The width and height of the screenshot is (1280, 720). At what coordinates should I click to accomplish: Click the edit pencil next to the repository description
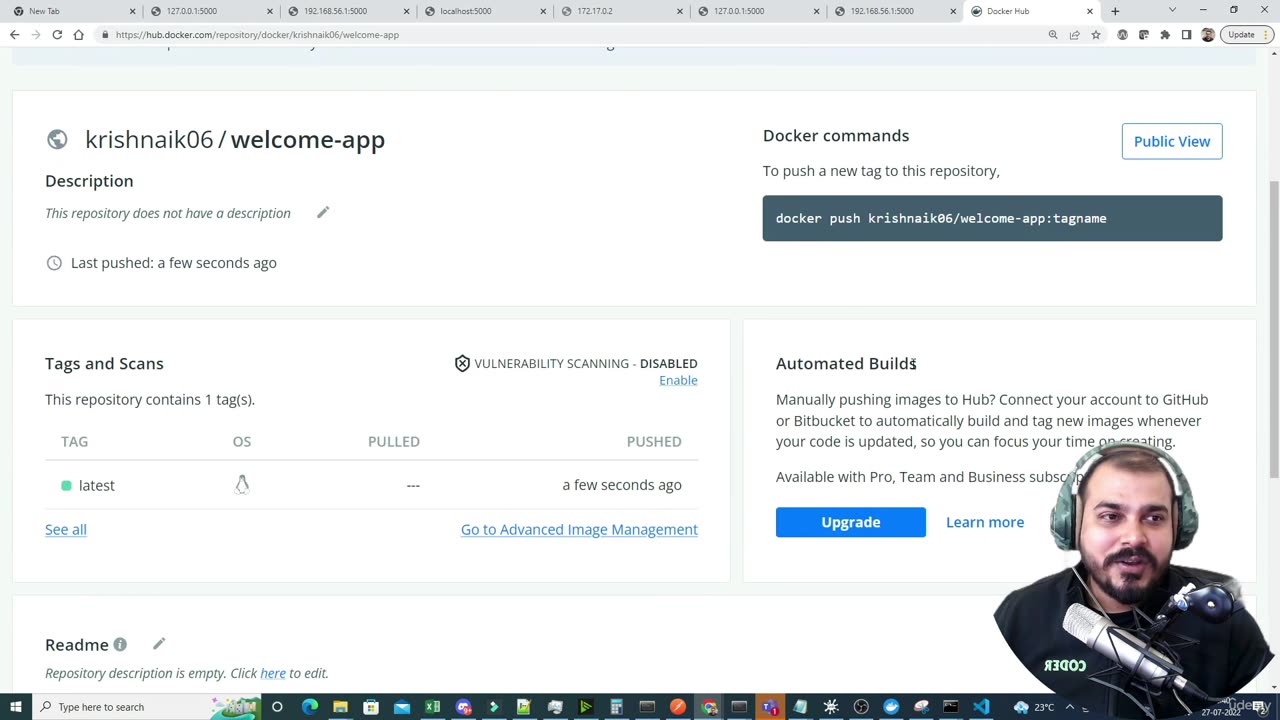tap(323, 212)
